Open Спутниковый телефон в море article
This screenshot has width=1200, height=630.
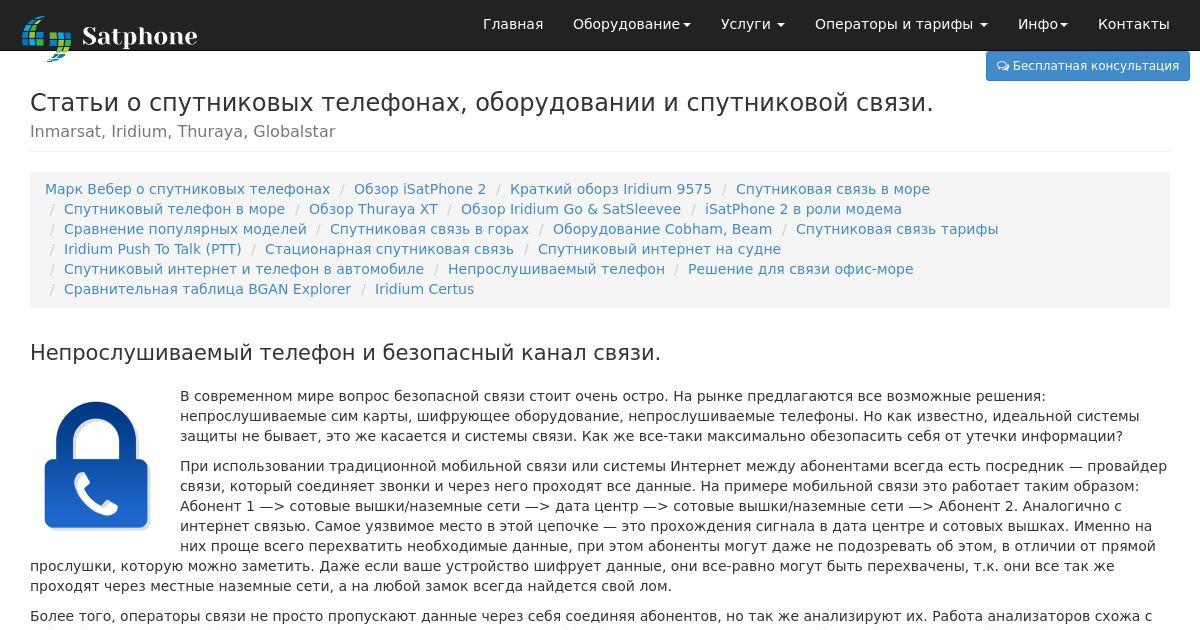[x=174, y=209]
